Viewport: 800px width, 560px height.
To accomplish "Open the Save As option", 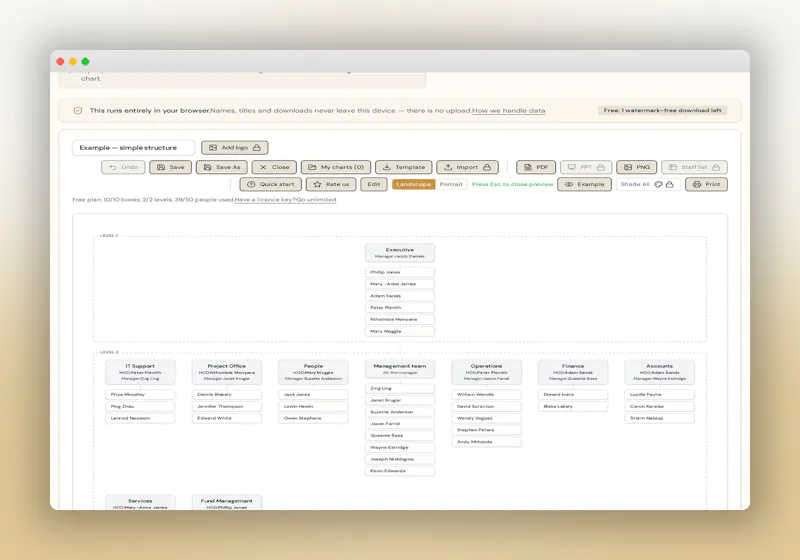I will 222,167.
